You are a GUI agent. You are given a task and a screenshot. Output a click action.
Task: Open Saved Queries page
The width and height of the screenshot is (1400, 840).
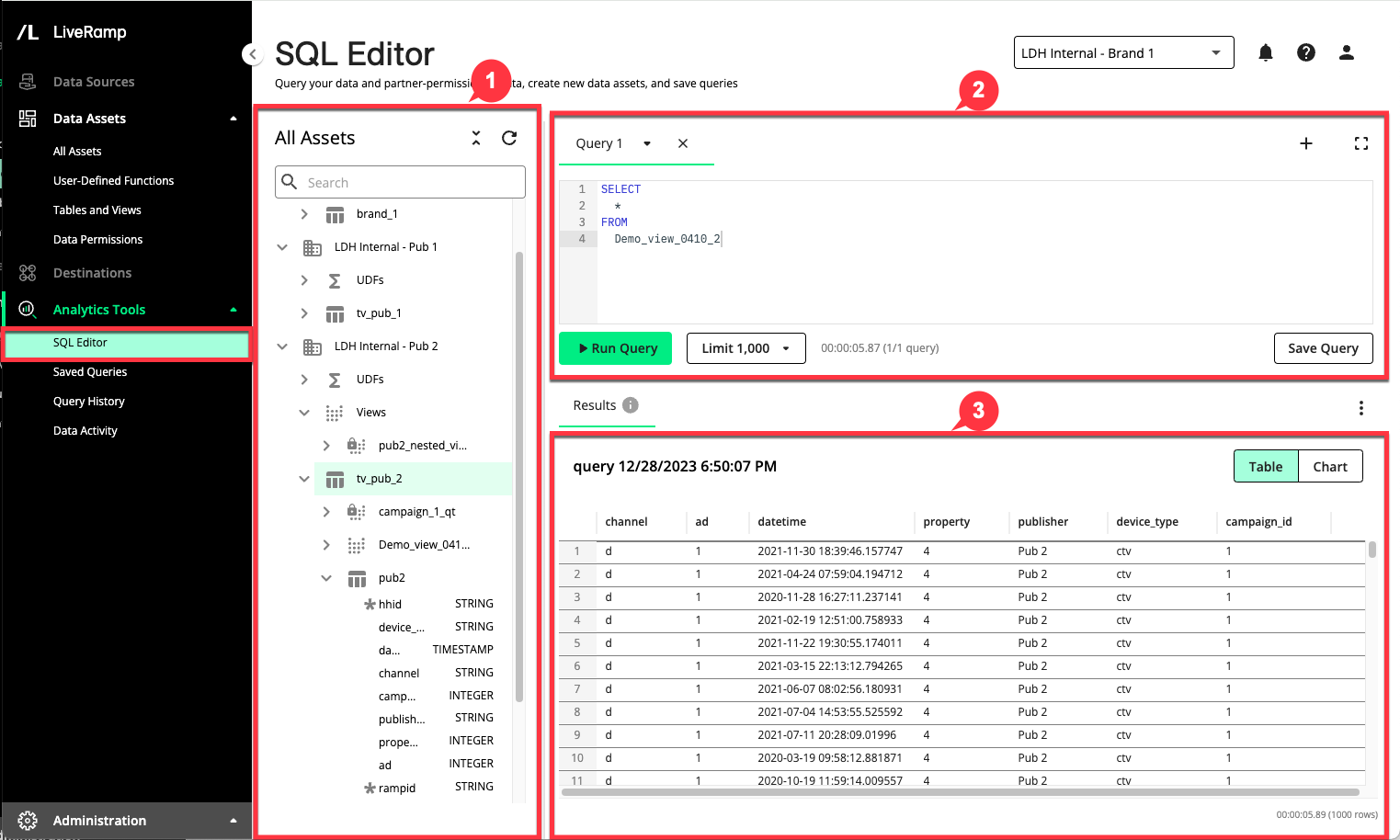click(x=90, y=372)
